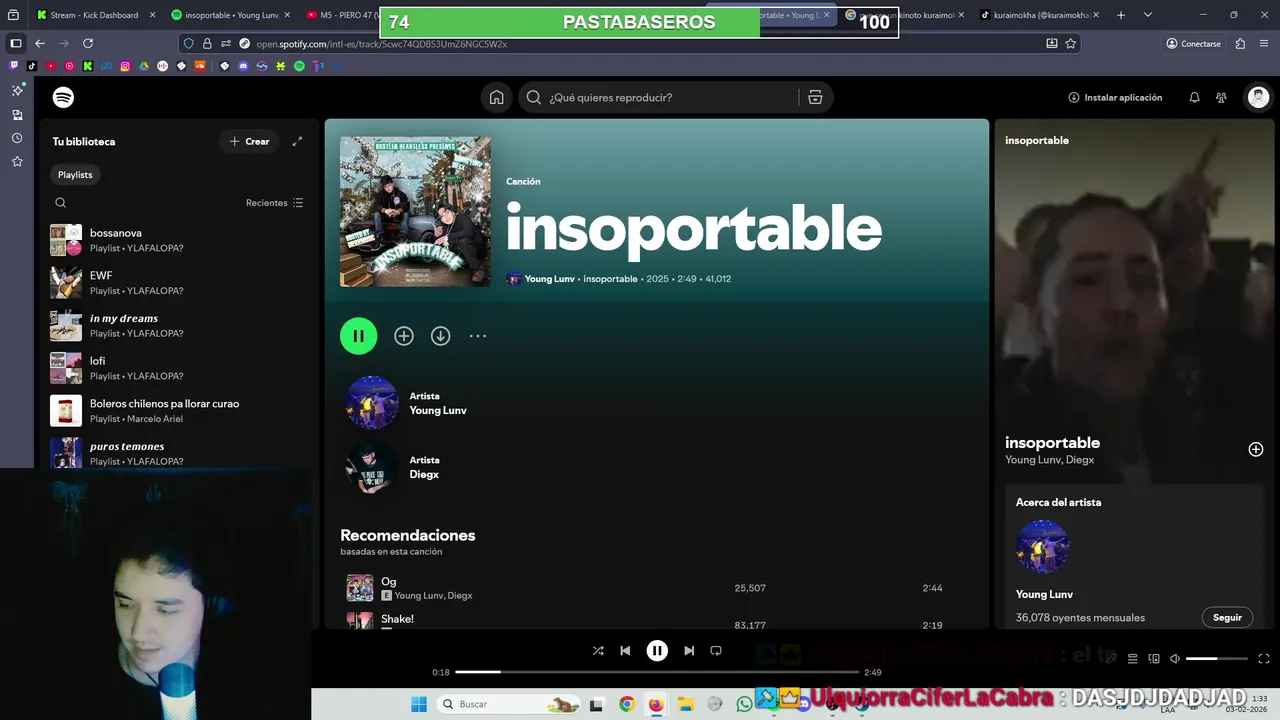
Task: Toggle the Playlists filter chip
Action: (75, 174)
